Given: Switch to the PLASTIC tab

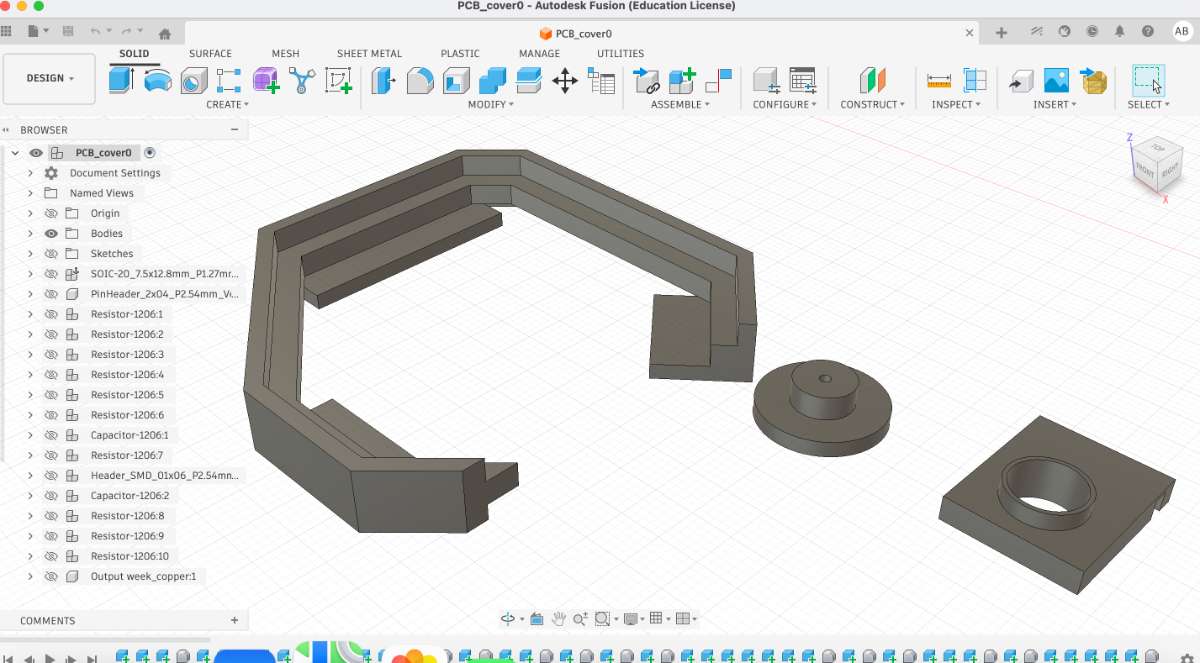Looking at the screenshot, I should (460, 54).
